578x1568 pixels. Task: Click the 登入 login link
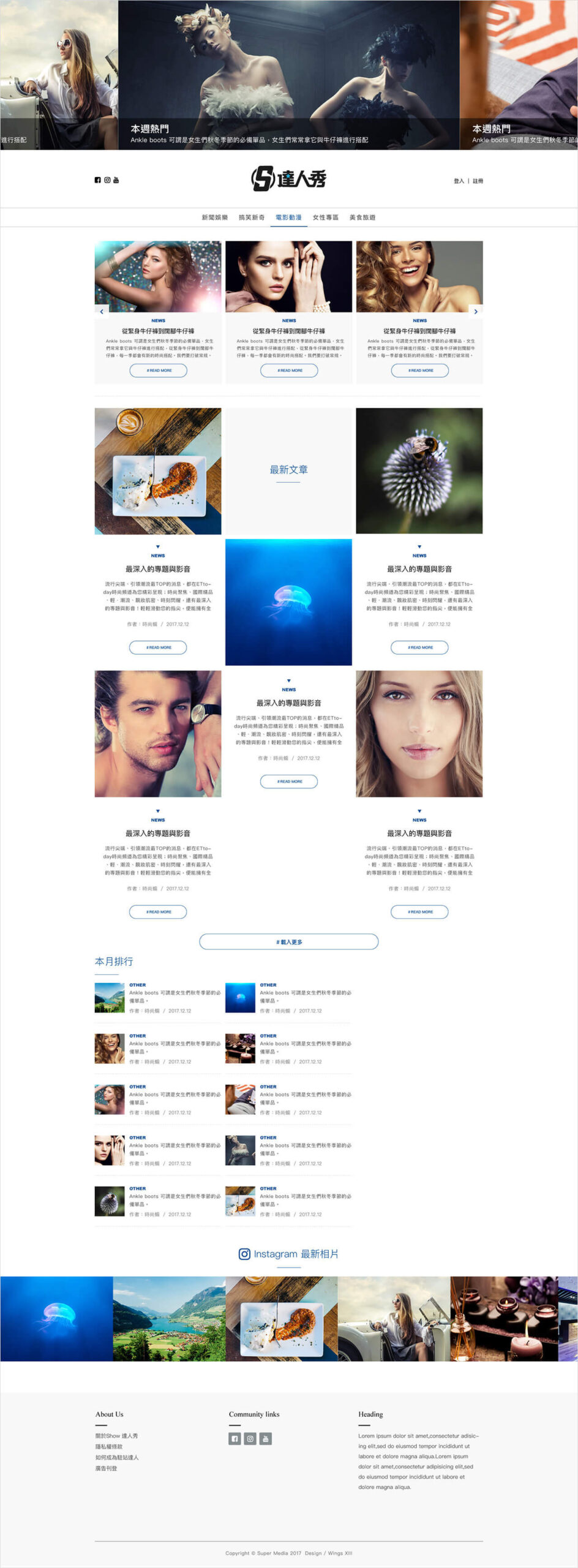coord(459,181)
